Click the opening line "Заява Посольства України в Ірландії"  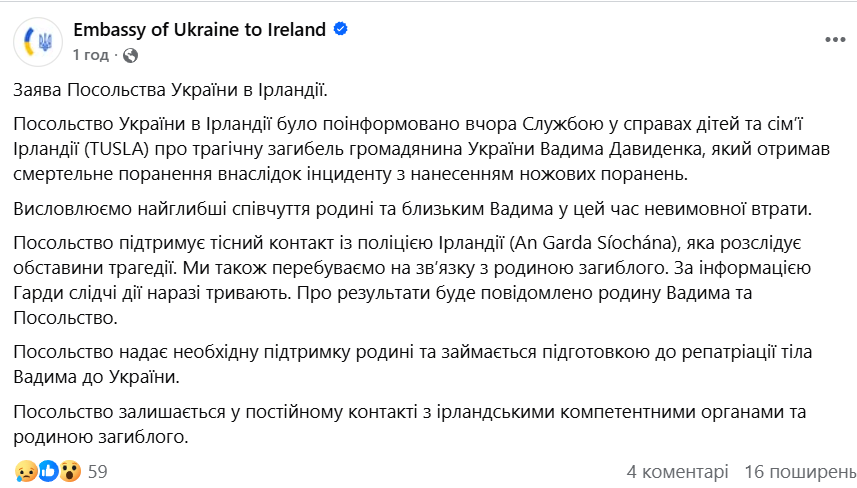click(x=171, y=91)
